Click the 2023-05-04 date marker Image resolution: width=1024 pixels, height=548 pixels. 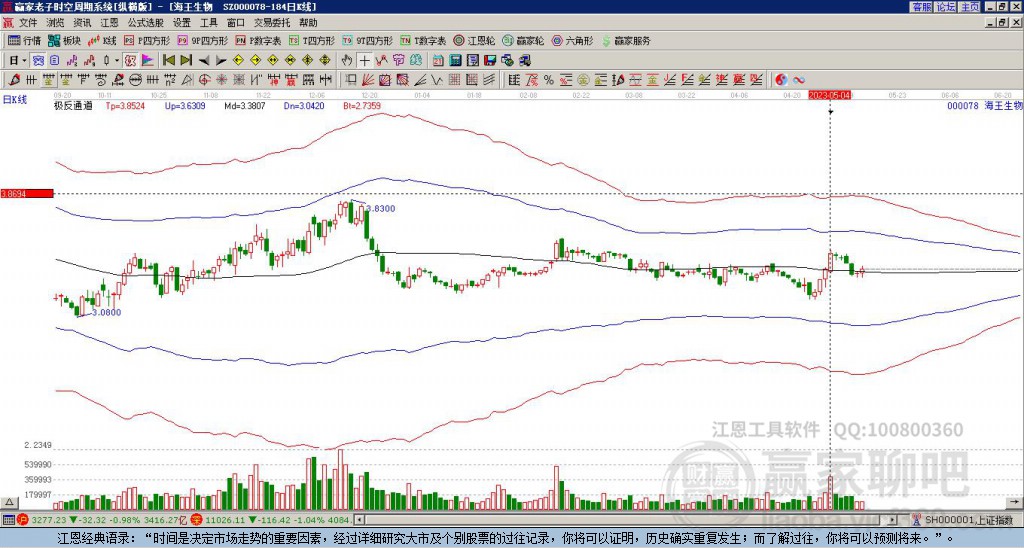point(829,95)
